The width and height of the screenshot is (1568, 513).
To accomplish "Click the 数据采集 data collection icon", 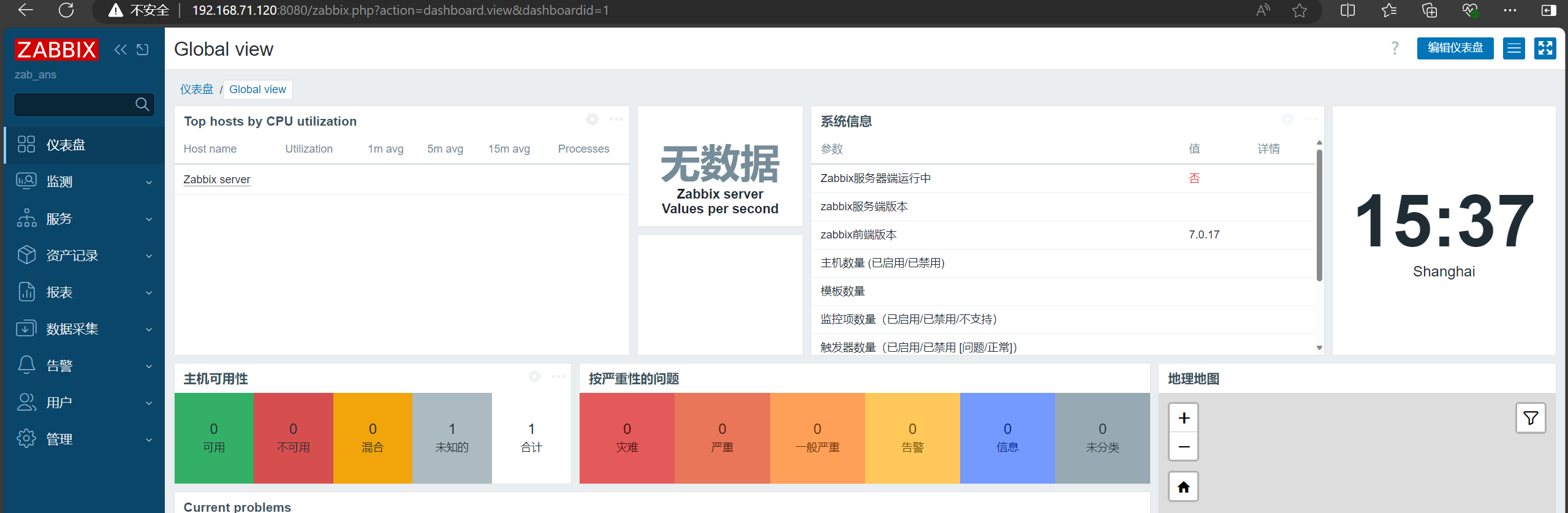I will click(x=26, y=329).
